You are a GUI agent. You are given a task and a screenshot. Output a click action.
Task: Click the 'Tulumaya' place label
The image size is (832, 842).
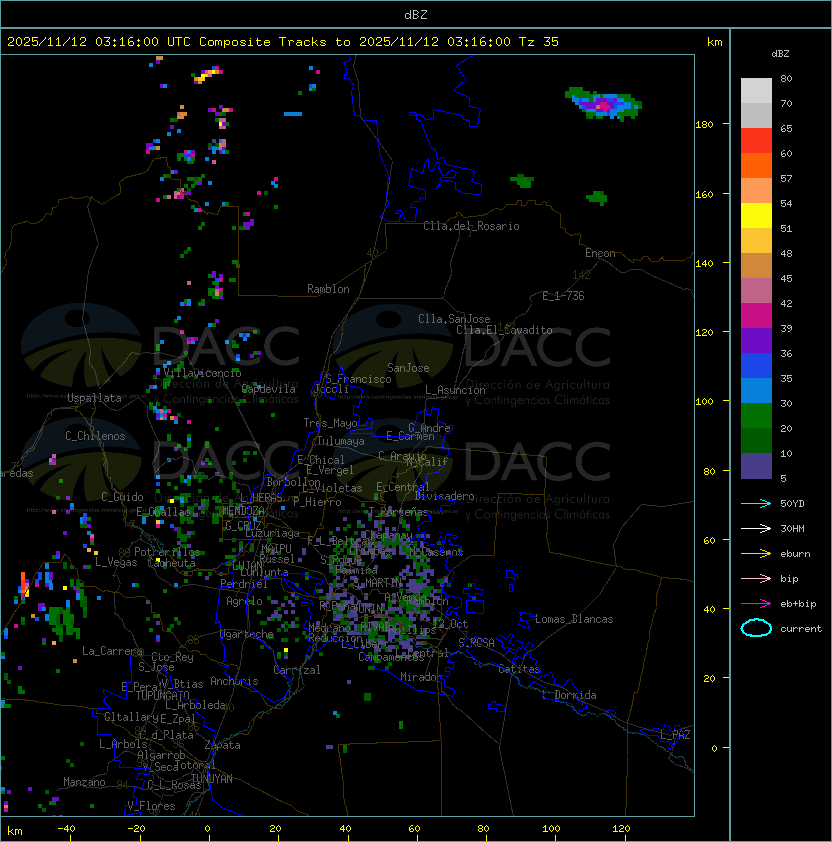pos(341,441)
